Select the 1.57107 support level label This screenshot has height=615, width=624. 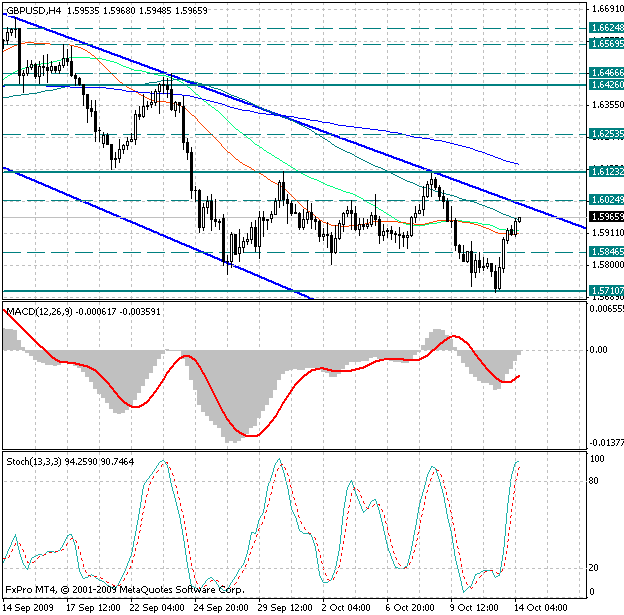pos(605,291)
